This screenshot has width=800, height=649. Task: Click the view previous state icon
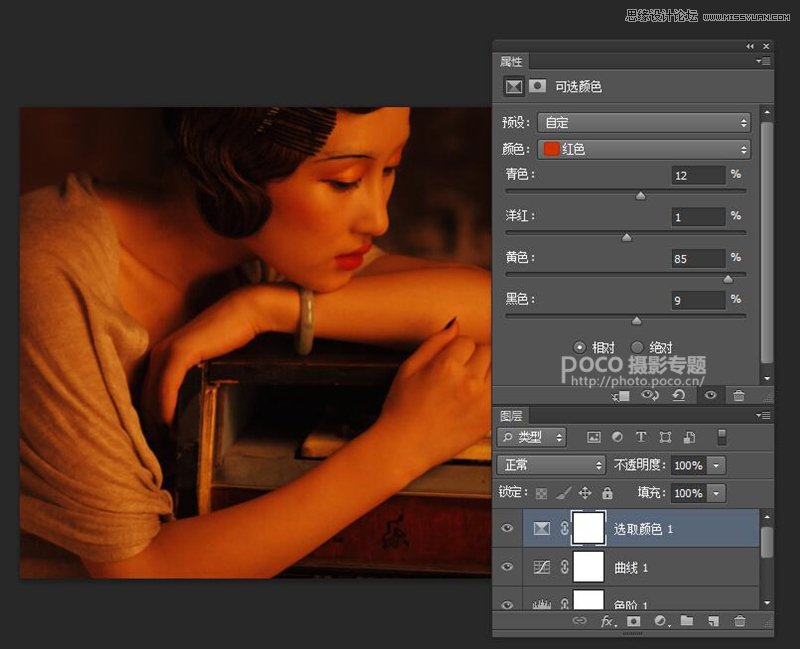coord(650,395)
